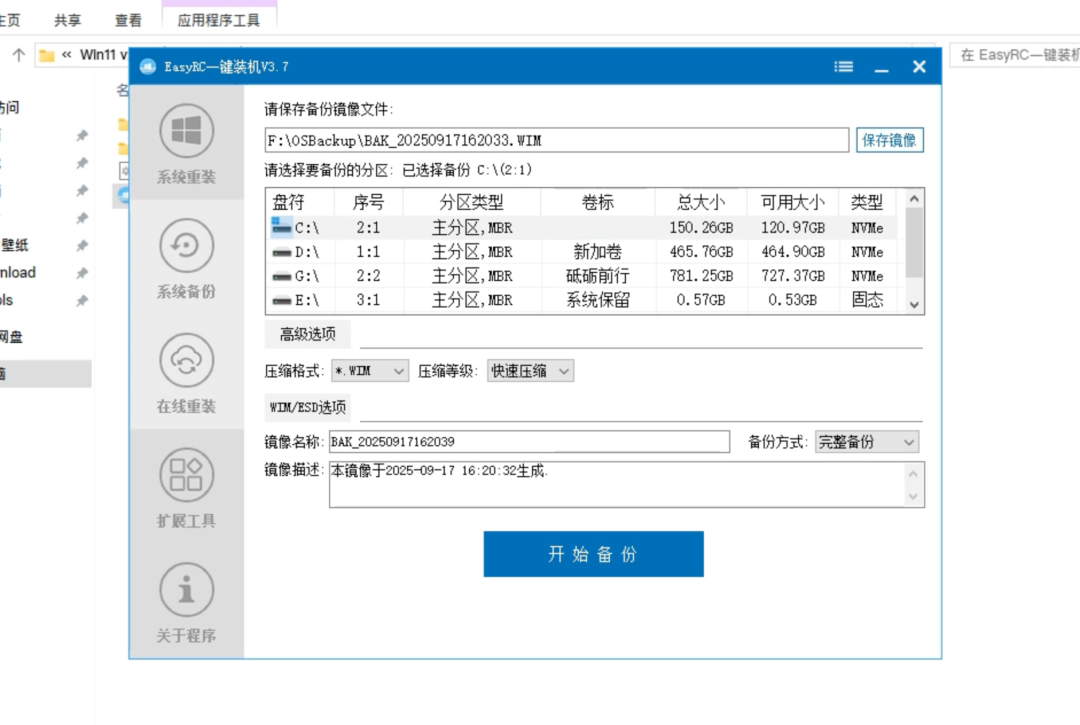Select the 新加卷 volume label cell

pyautogui.click(x=598, y=252)
